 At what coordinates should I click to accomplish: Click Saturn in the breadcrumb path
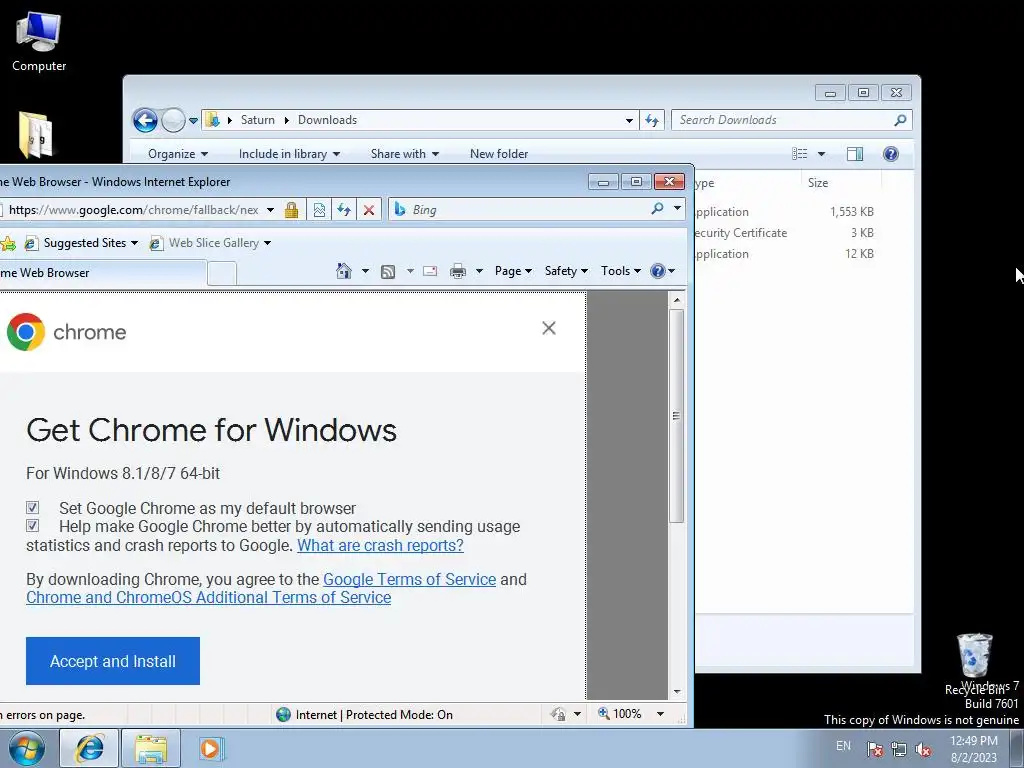coord(257,120)
